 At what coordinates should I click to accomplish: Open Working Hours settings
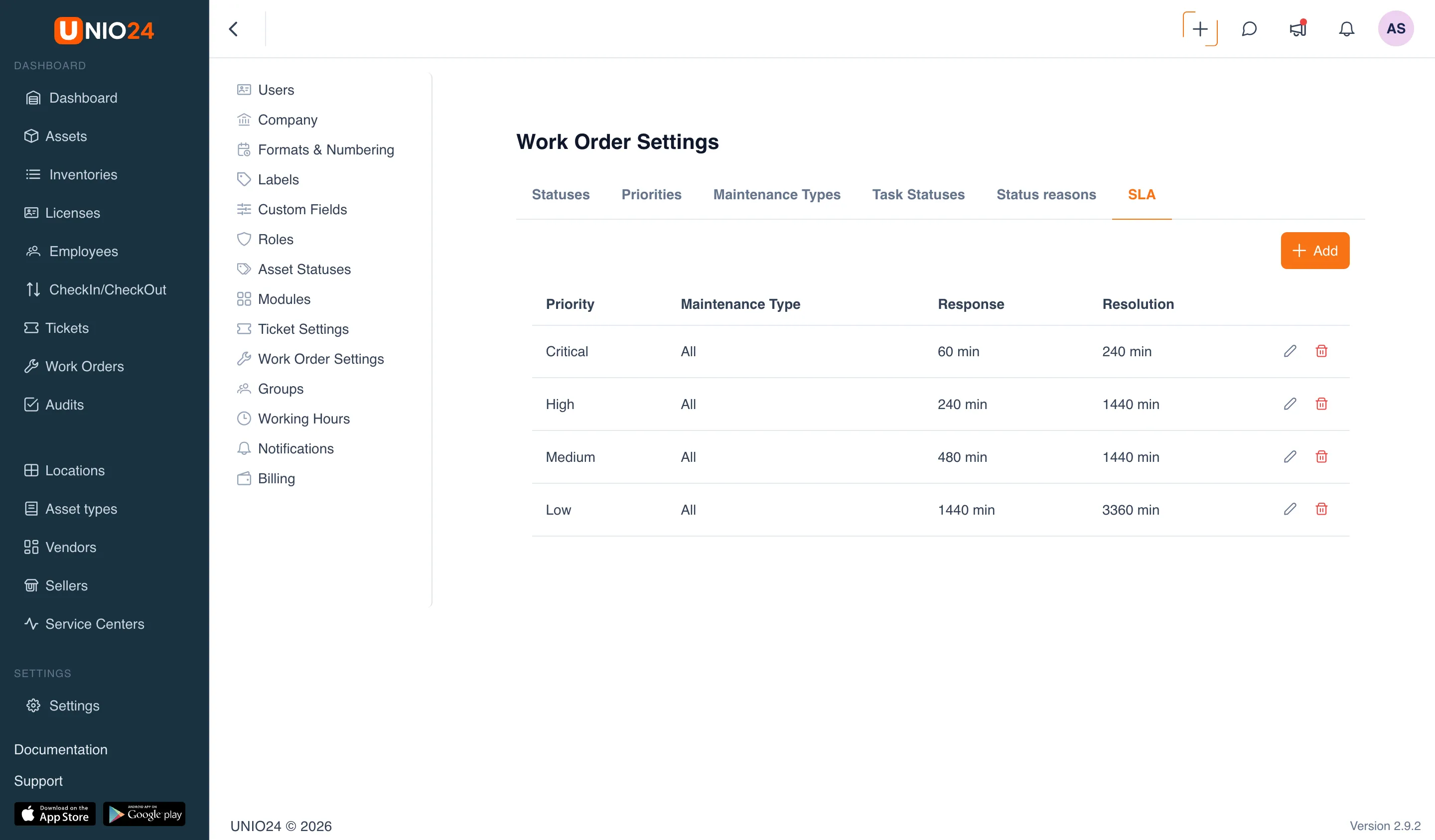(x=292, y=419)
